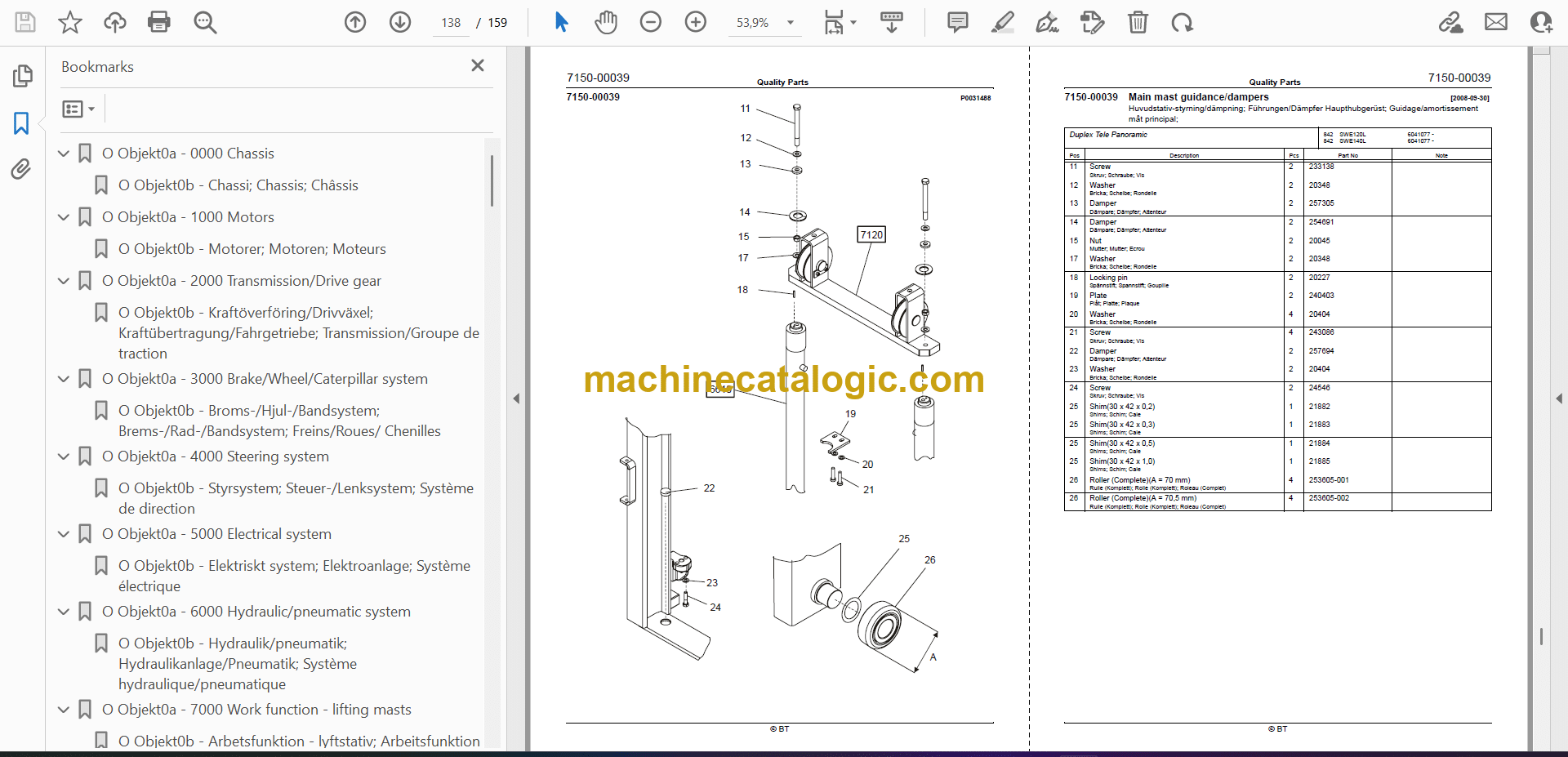The width and height of the screenshot is (1568, 757).
Task: Open the Attachments paperclip panel
Action: click(x=21, y=169)
